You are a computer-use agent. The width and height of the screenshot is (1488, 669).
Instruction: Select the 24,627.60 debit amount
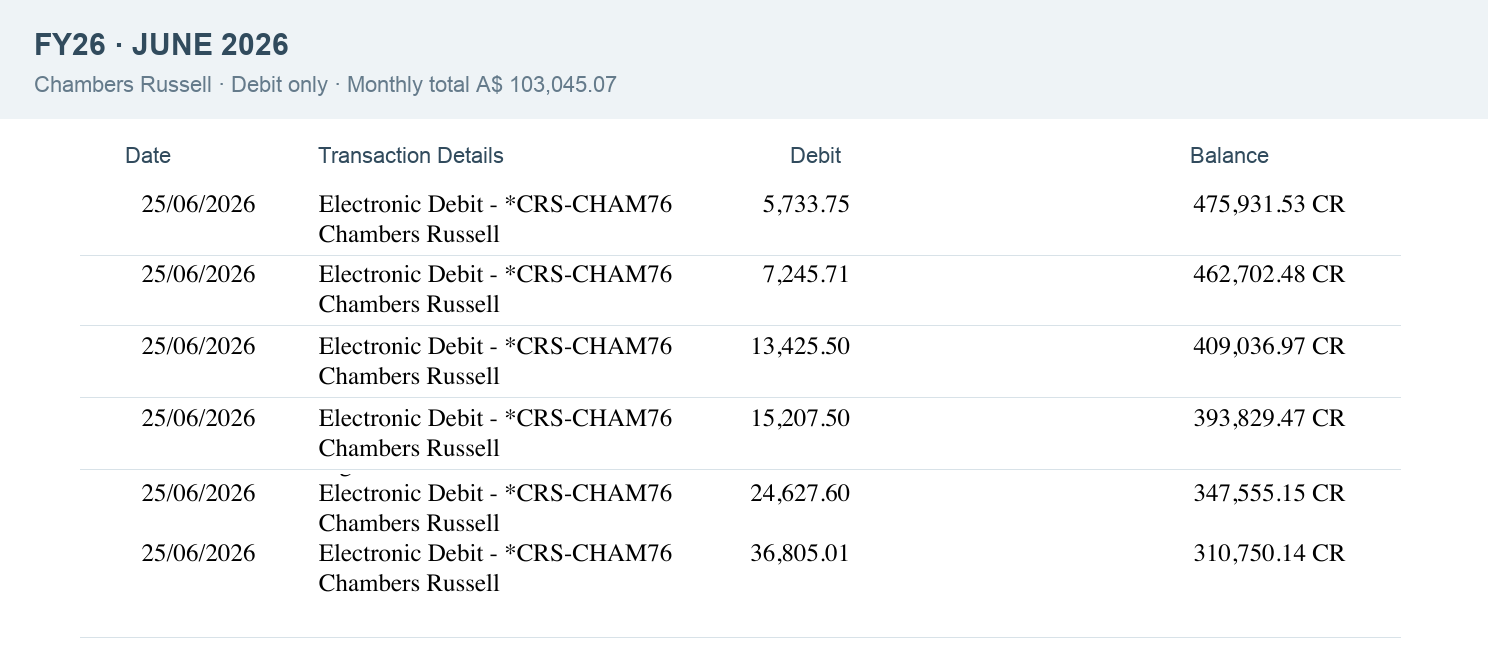pyautogui.click(x=800, y=493)
